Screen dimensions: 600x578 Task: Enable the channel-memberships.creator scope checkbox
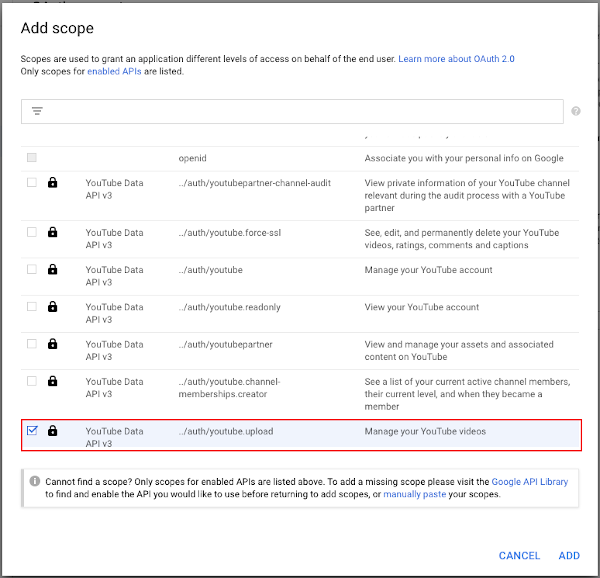(32, 381)
